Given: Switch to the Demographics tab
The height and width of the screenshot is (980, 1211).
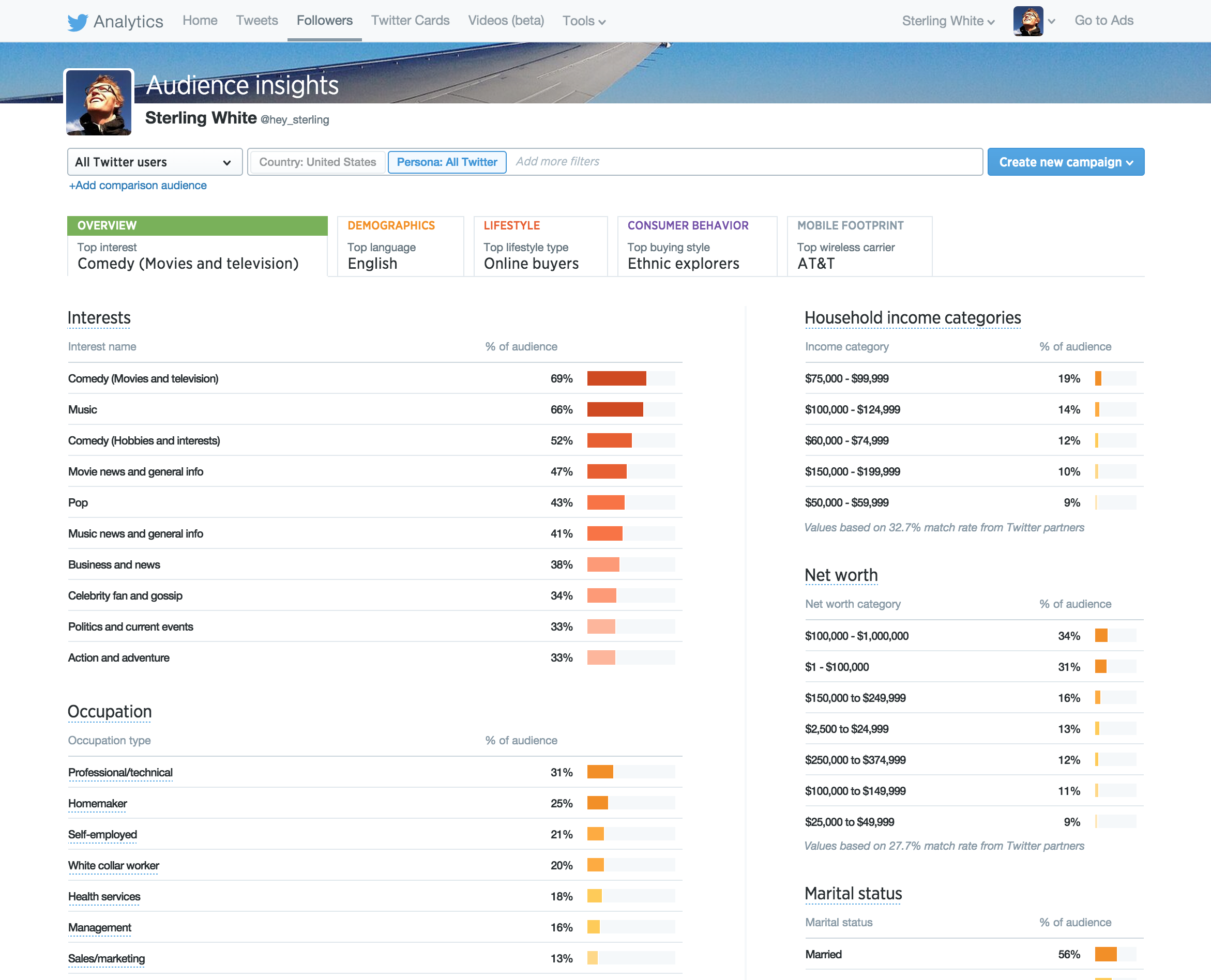Looking at the screenshot, I should [400, 246].
